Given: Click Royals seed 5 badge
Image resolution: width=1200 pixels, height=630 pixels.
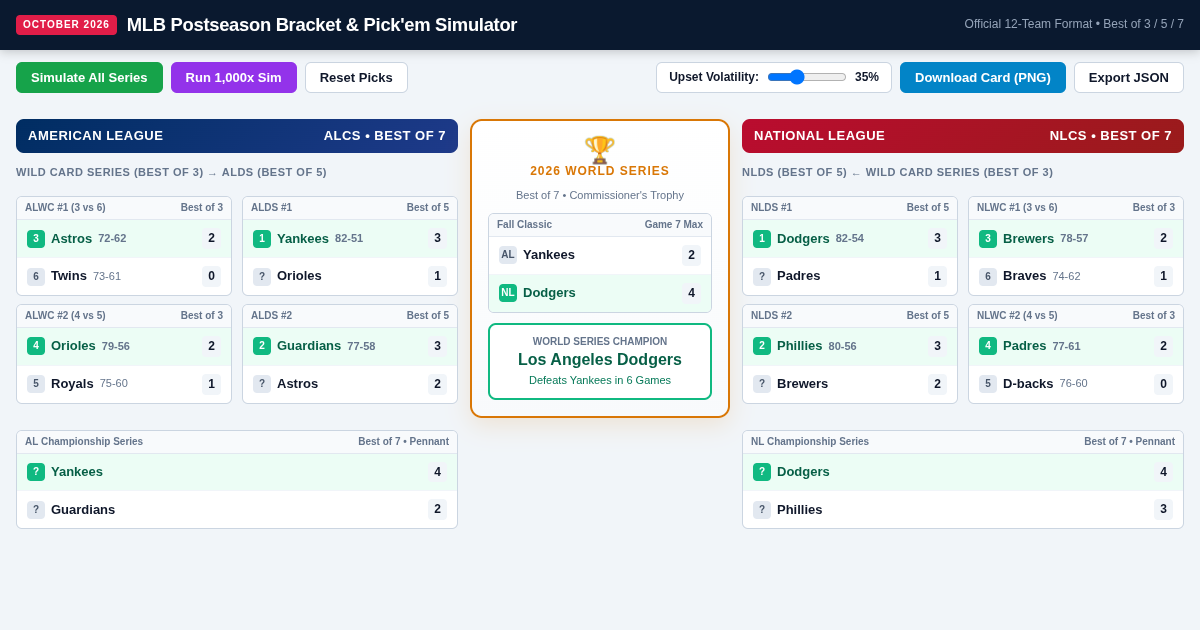Looking at the screenshot, I should pyautogui.click(x=36, y=384).
